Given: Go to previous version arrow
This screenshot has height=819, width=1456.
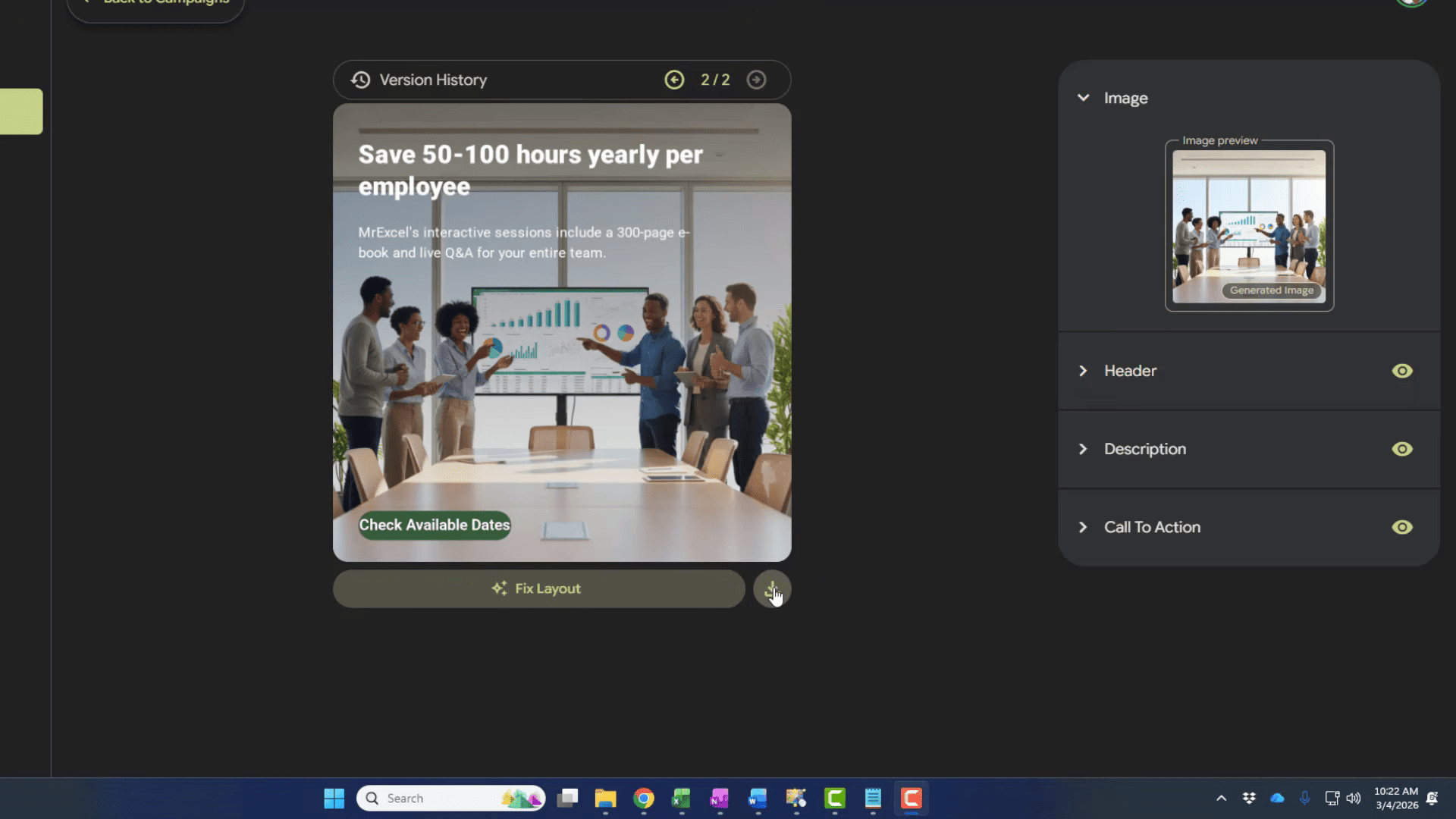Looking at the screenshot, I should [x=674, y=80].
